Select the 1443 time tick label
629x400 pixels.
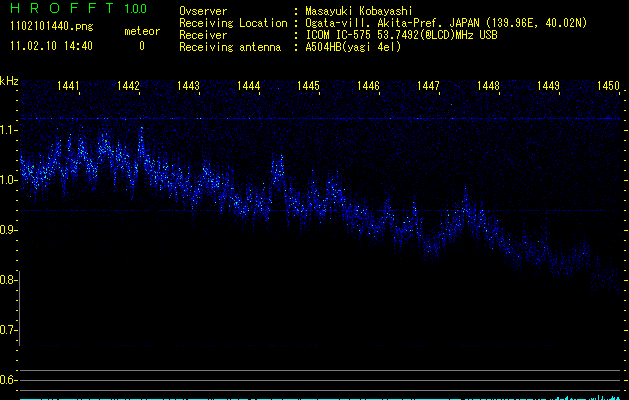pyautogui.click(x=189, y=87)
